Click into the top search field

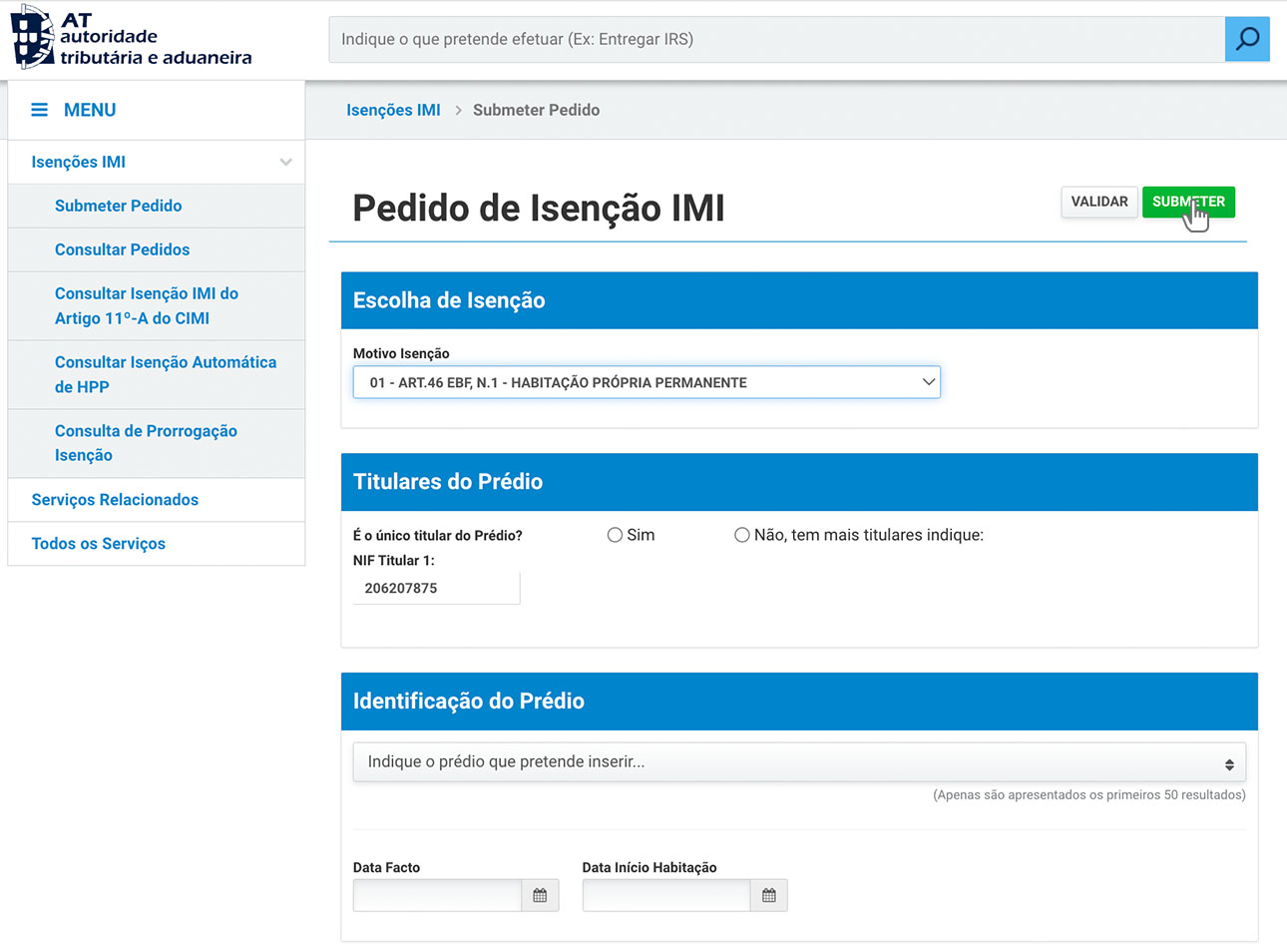point(776,39)
